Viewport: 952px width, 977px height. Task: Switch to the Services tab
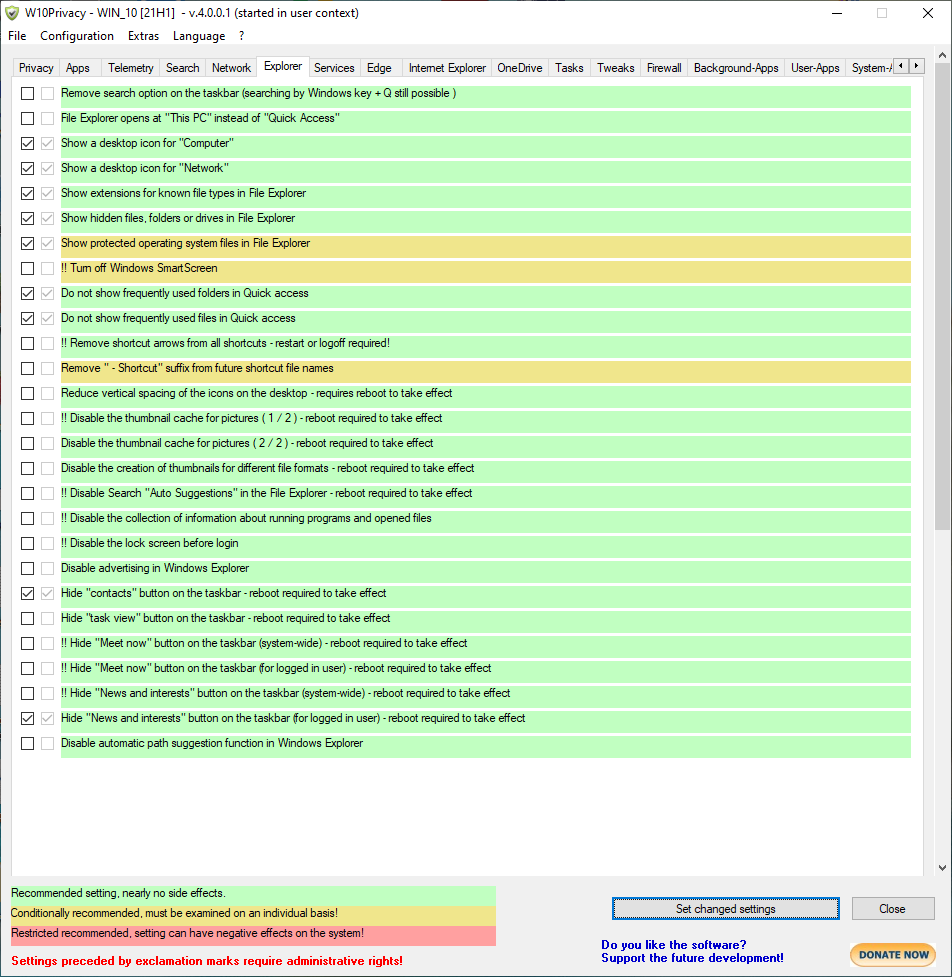[x=334, y=68]
